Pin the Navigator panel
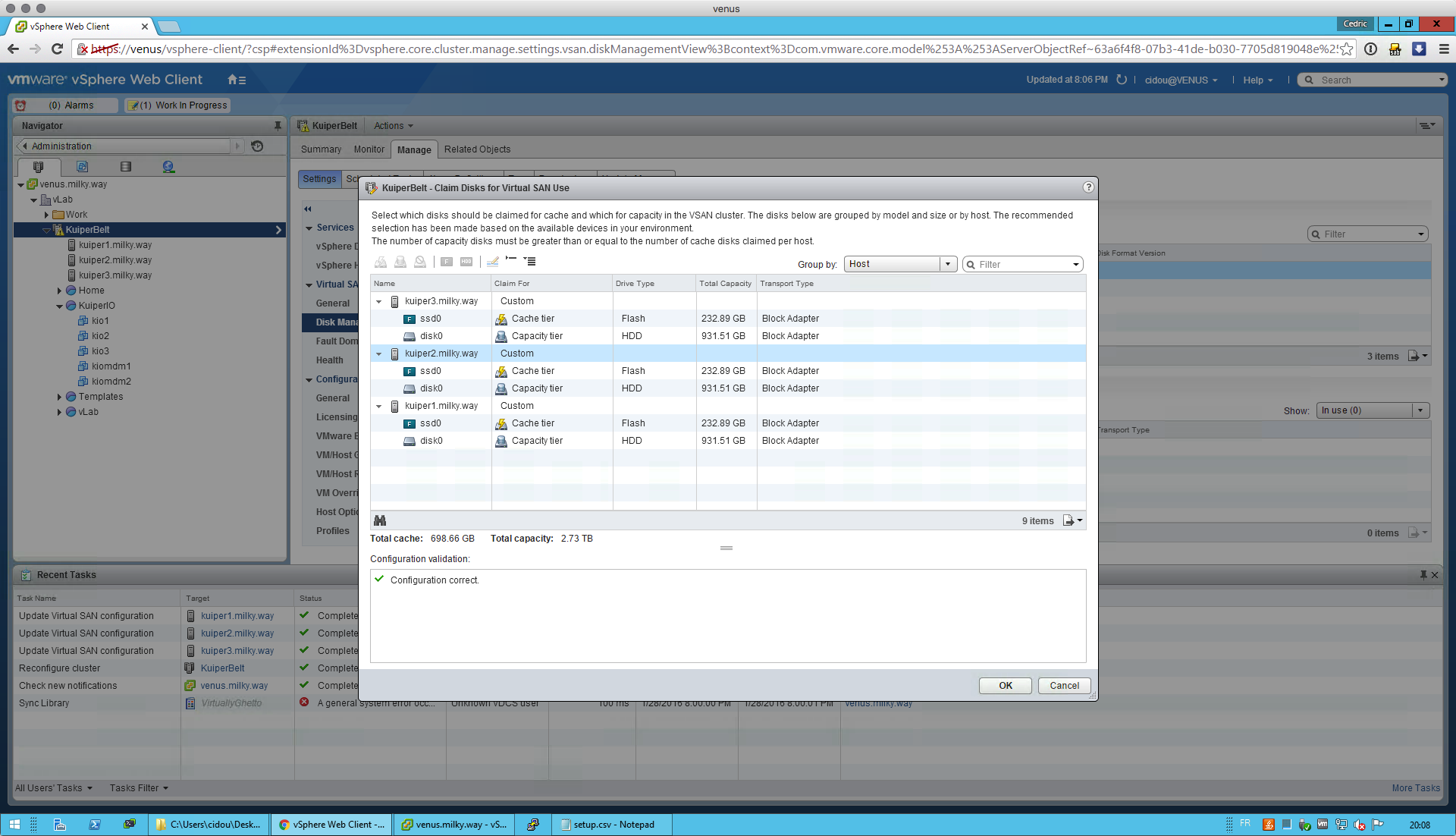This screenshot has width=1456, height=836. (278, 126)
